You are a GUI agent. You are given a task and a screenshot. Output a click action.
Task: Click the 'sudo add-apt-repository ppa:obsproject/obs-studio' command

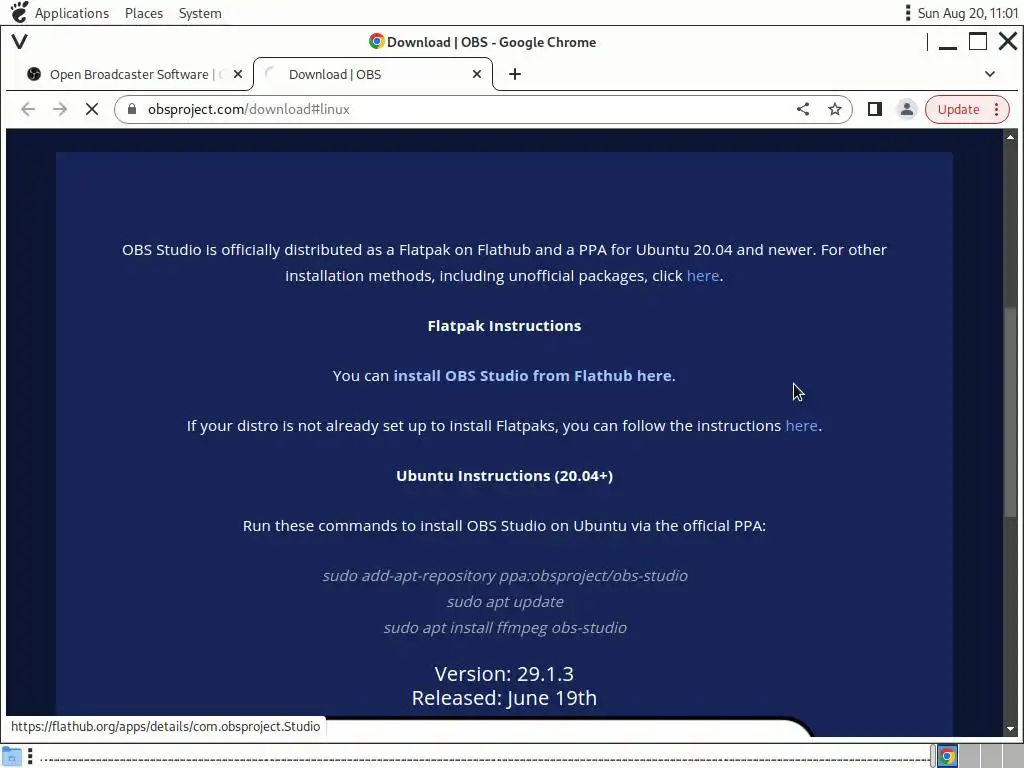pyautogui.click(x=505, y=575)
